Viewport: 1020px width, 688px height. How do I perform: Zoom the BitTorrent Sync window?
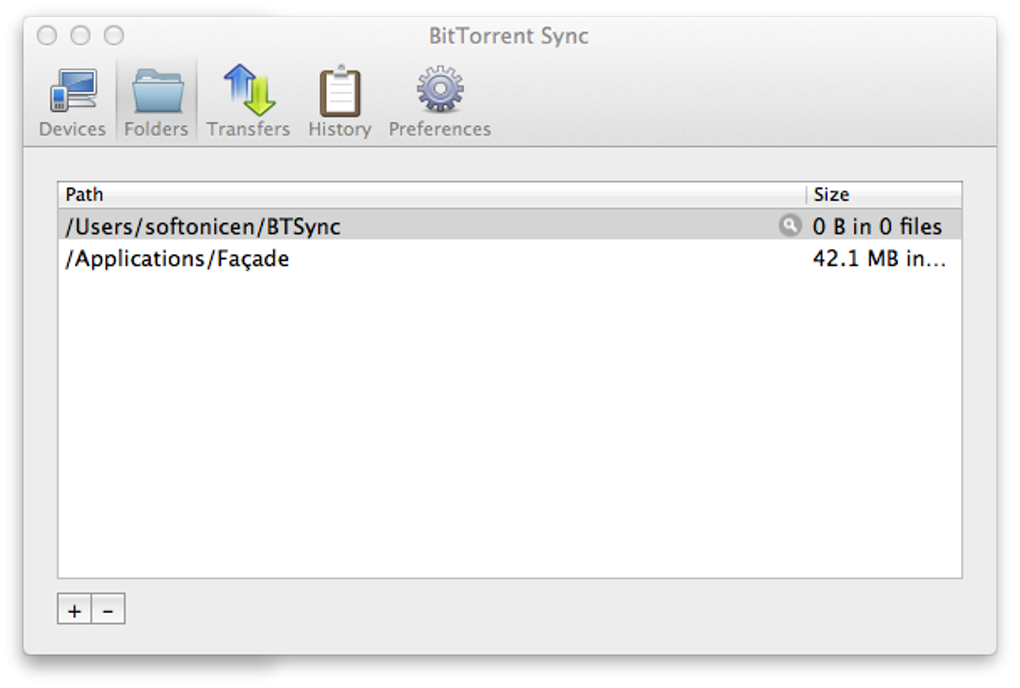pyautogui.click(x=114, y=36)
